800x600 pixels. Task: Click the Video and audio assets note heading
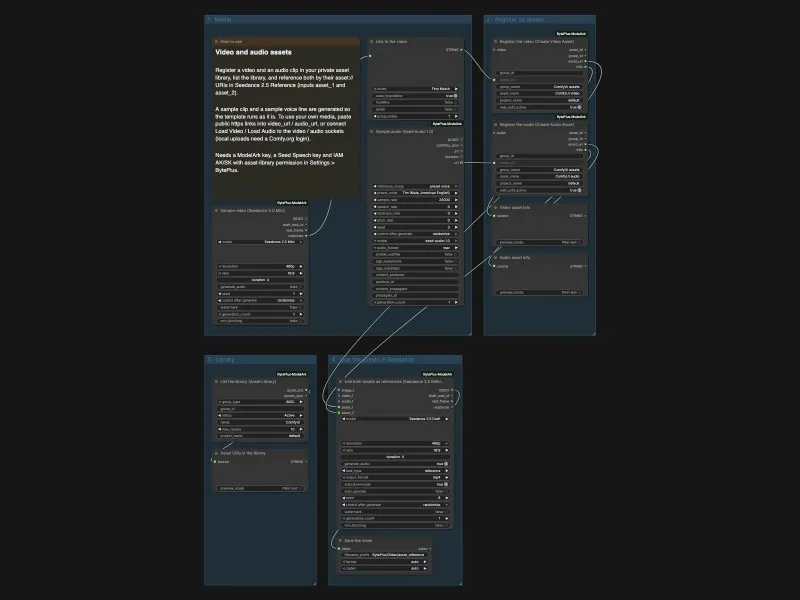tap(254, 52)
